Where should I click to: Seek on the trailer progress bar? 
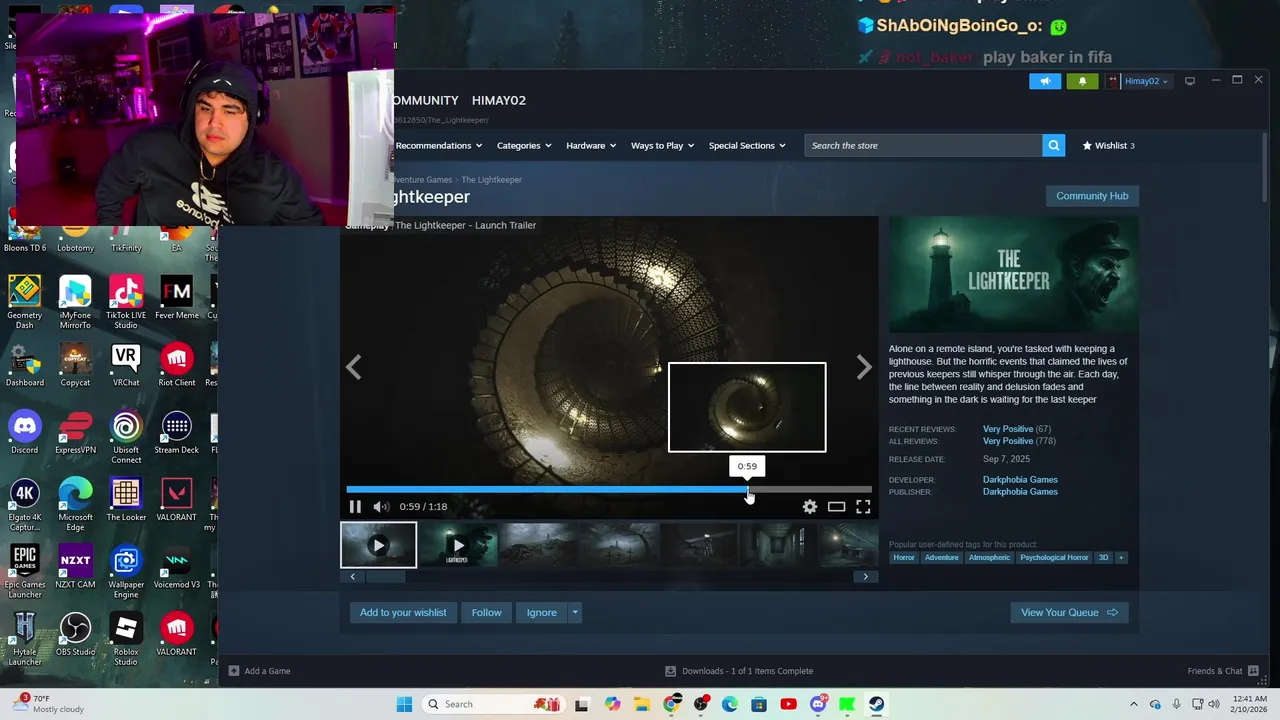(609, 490)
